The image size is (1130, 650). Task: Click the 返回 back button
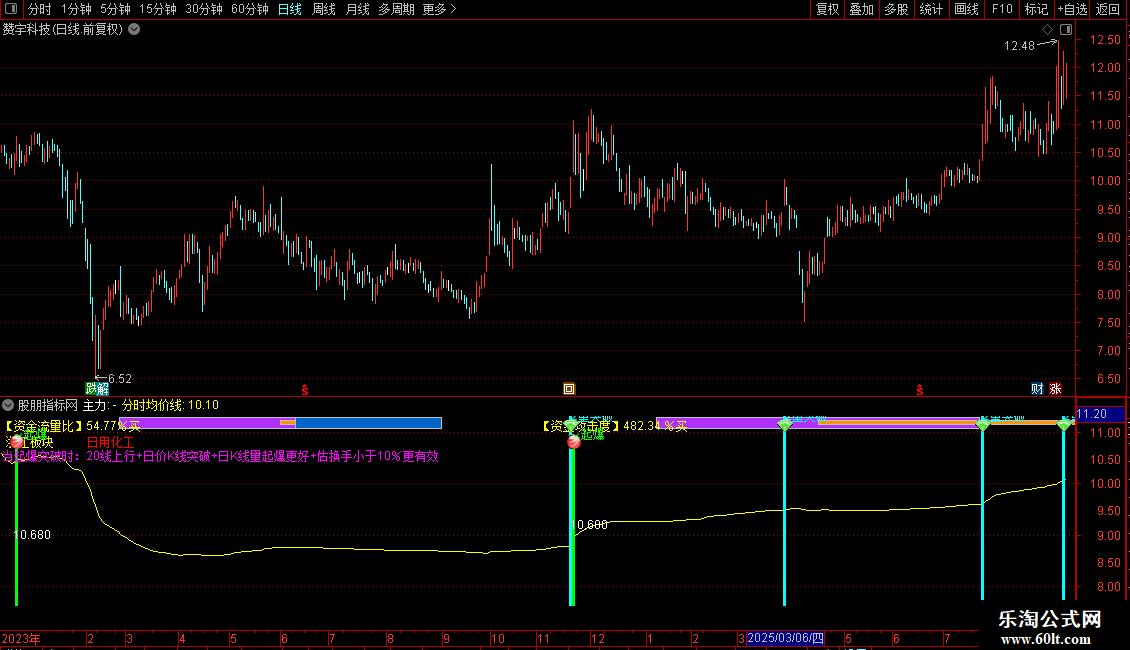click(1108, 9)
